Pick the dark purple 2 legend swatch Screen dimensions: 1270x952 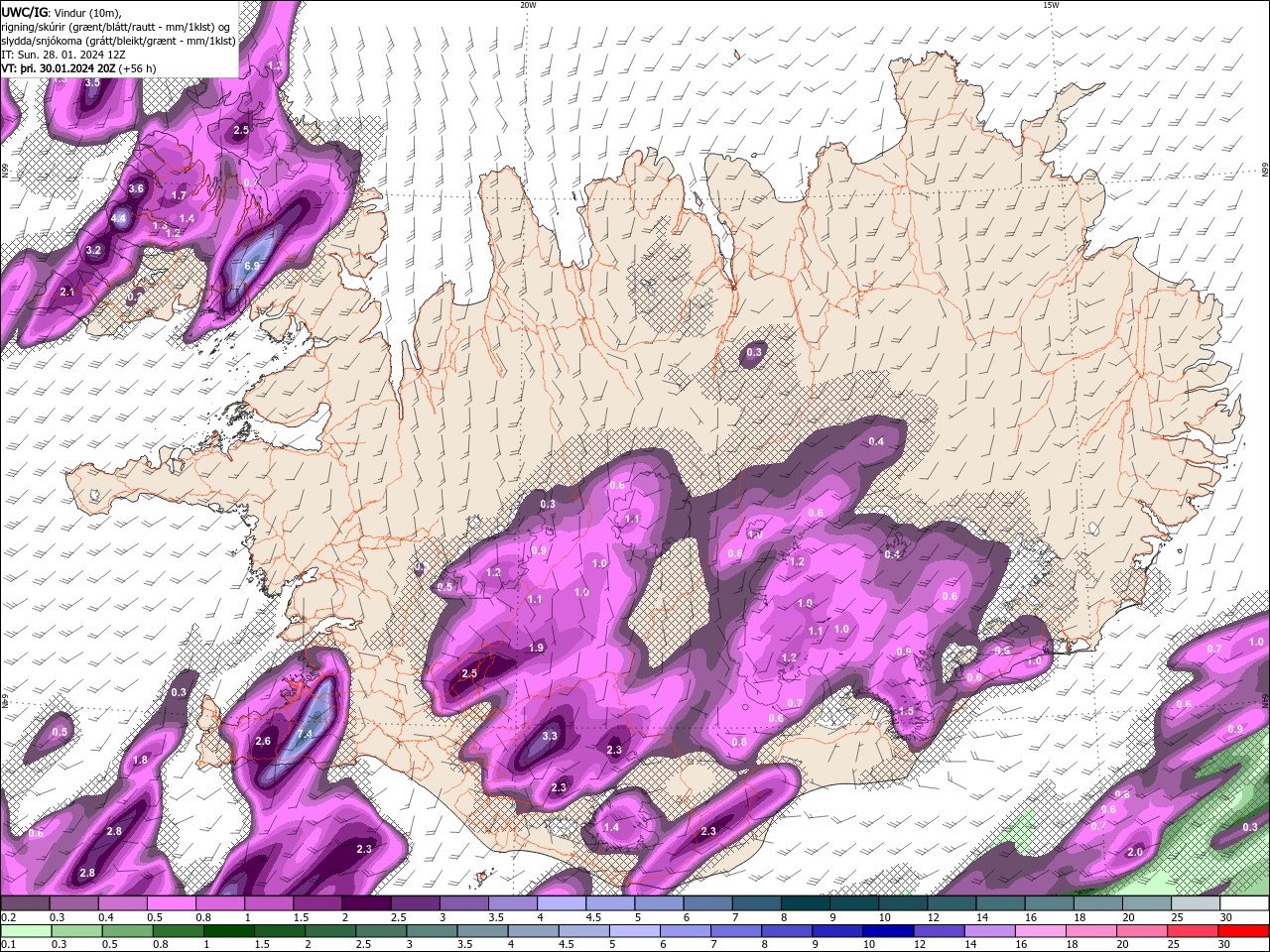[366, 903]
